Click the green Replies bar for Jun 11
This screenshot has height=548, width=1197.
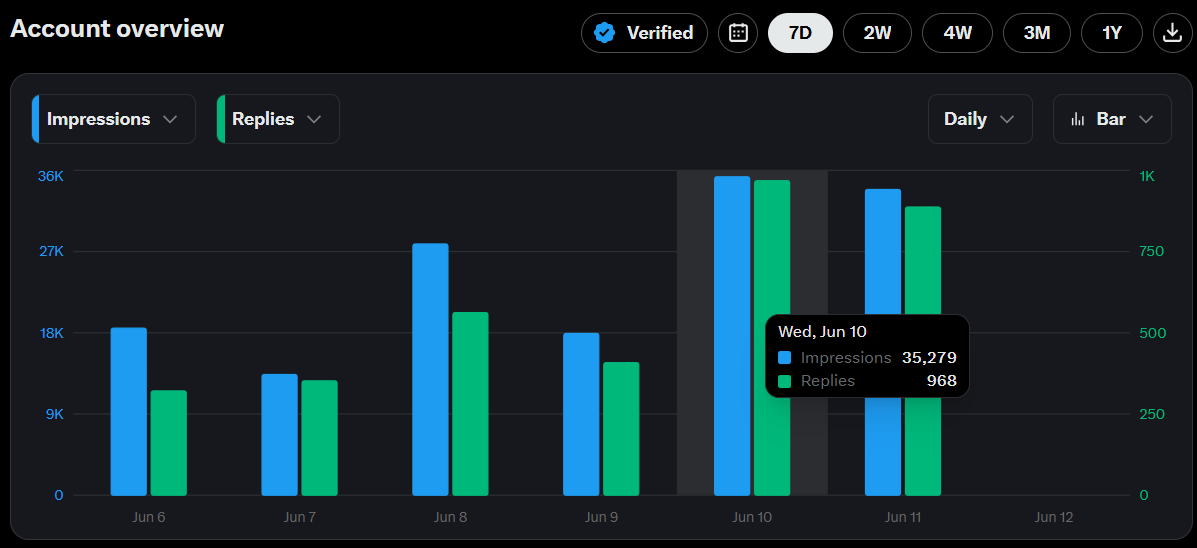923,260
